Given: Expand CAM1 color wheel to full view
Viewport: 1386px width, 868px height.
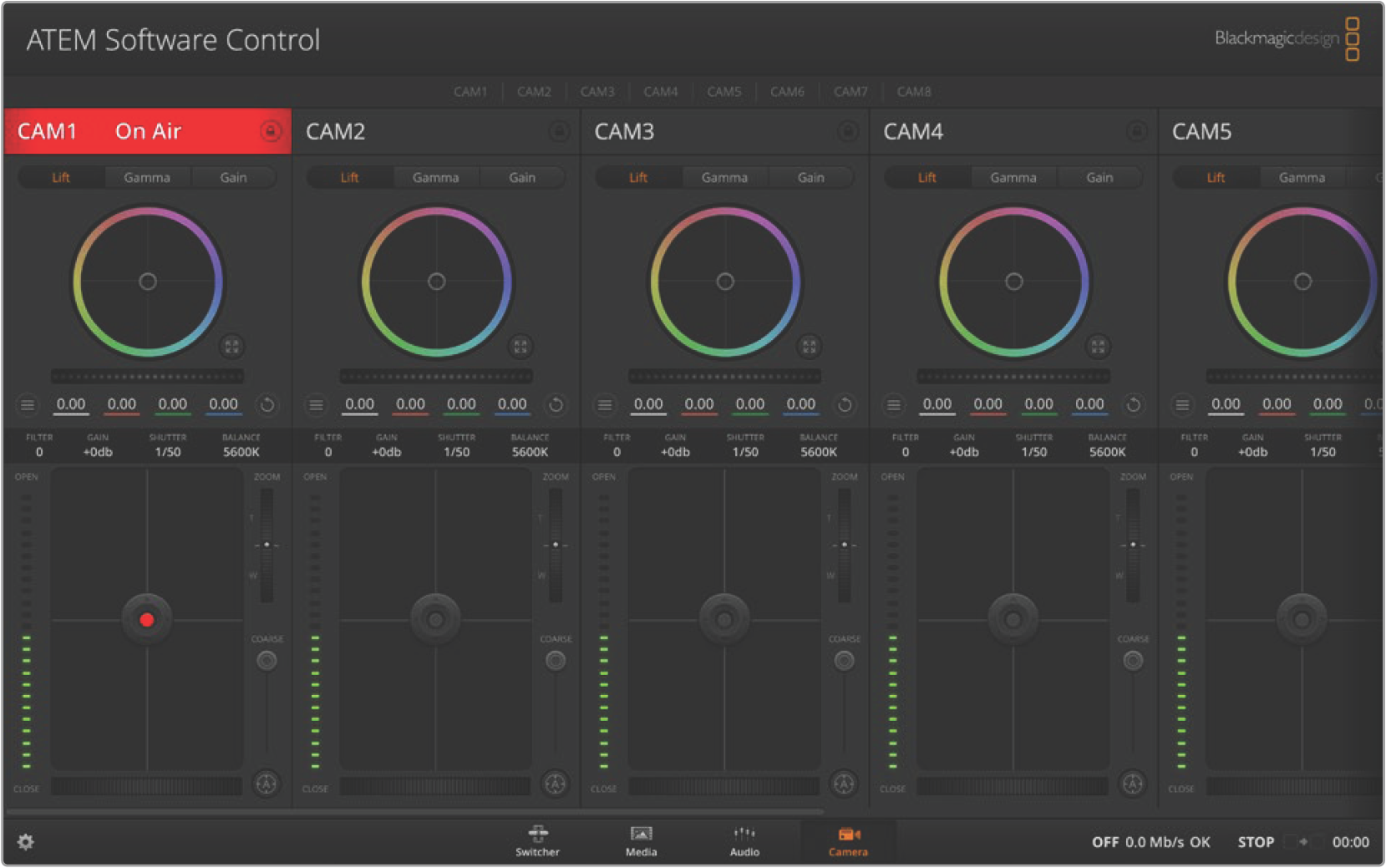Looking at the screenshot, I should [231, 346].
